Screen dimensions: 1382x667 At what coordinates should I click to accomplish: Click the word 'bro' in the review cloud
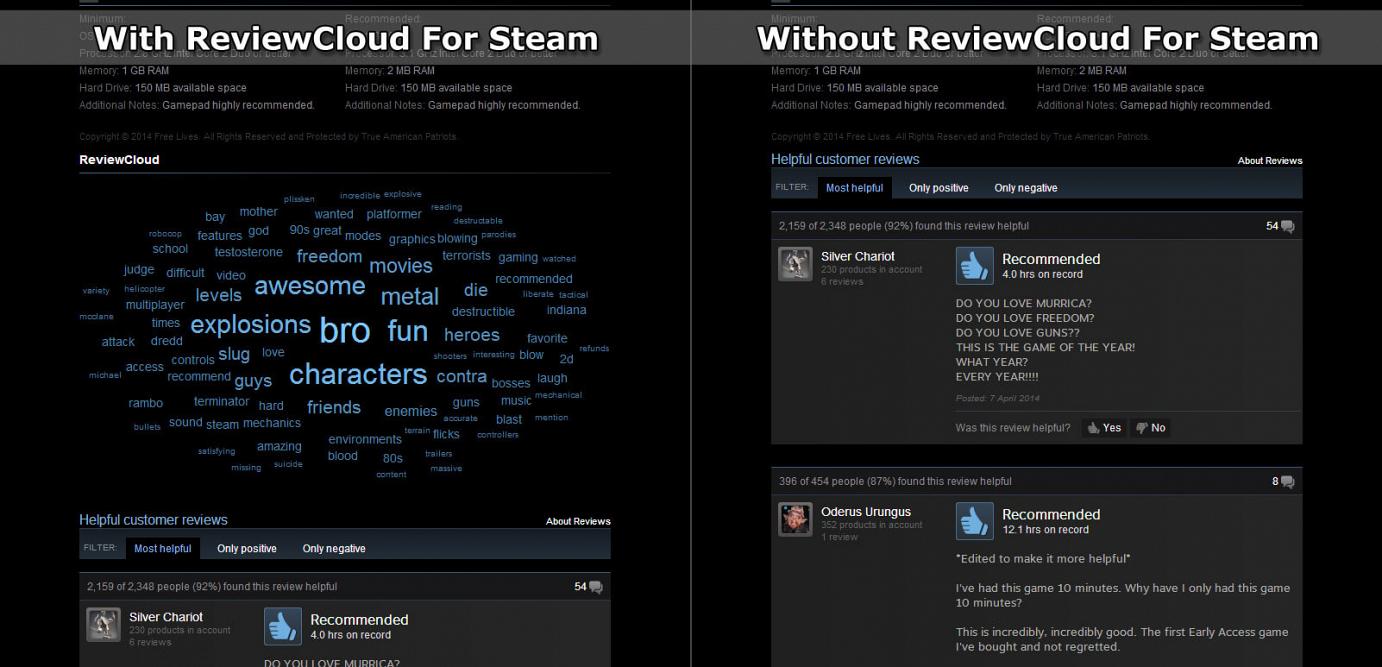(345, 331)
